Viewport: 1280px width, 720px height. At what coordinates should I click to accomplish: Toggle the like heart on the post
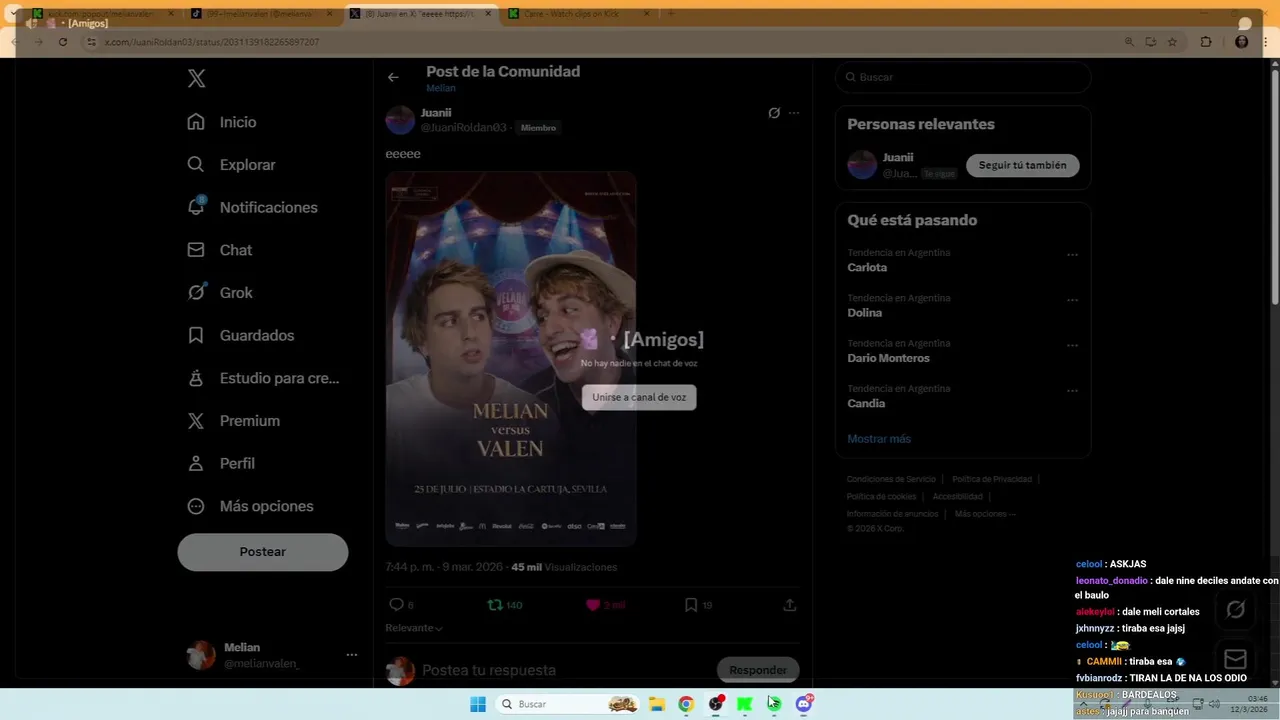coord(593,605)
